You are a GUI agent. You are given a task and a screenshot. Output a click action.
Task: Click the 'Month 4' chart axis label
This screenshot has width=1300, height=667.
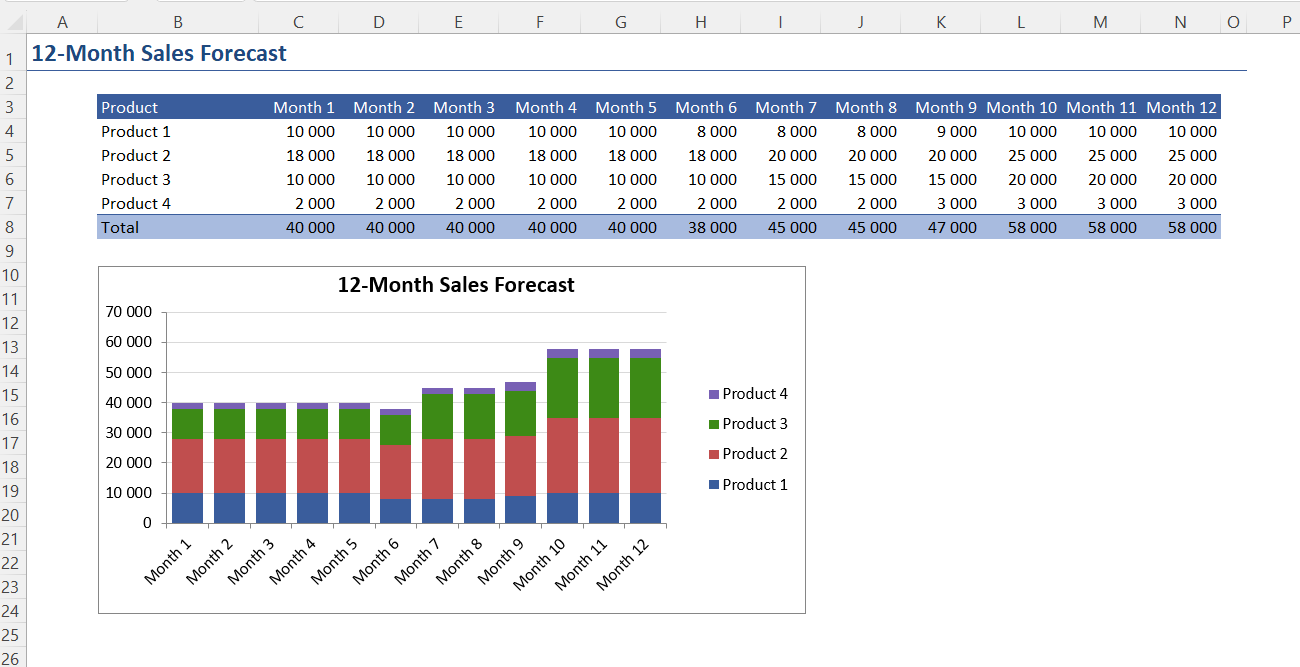click(x=293, y=560)
